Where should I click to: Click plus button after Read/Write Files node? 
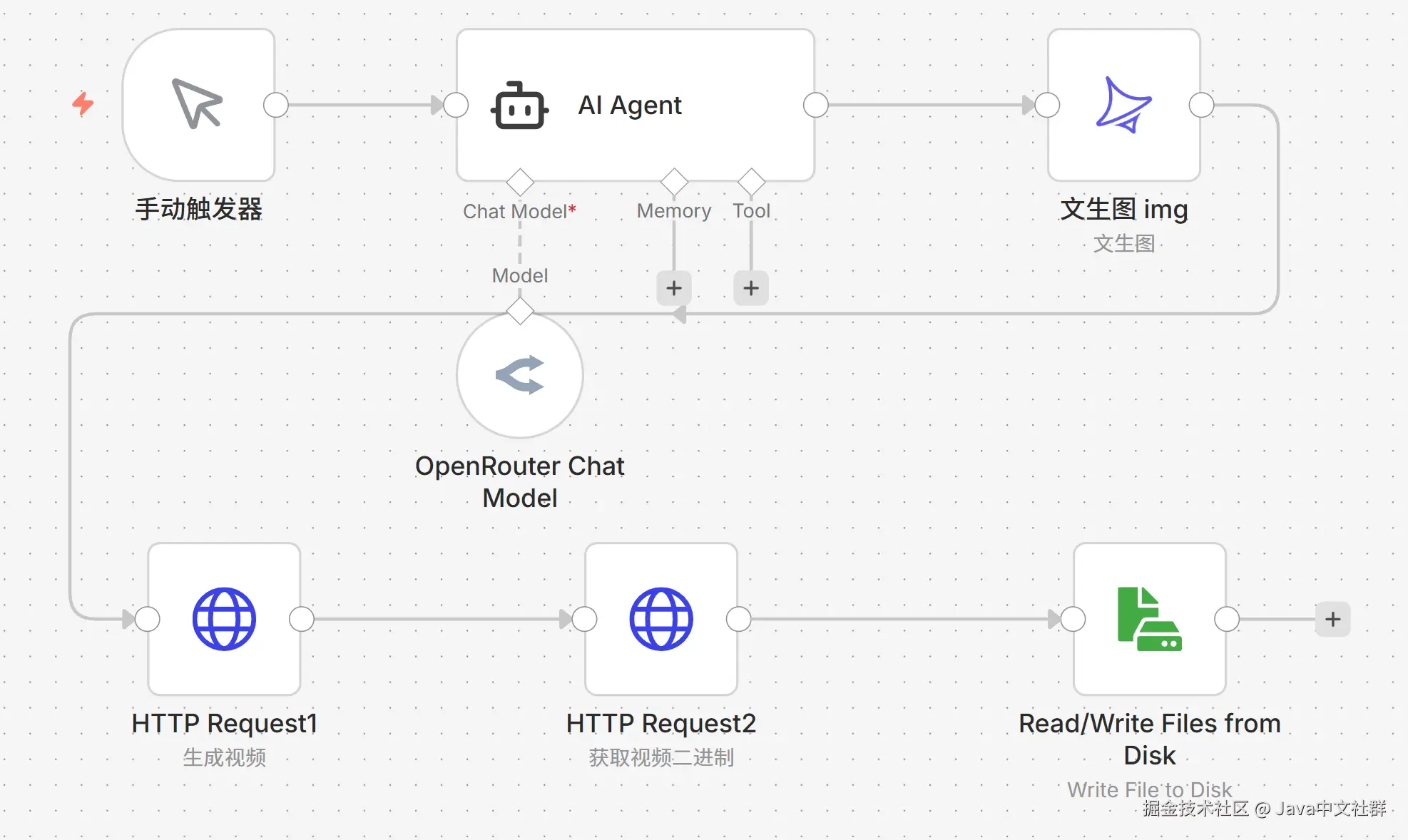[1332, 619]
